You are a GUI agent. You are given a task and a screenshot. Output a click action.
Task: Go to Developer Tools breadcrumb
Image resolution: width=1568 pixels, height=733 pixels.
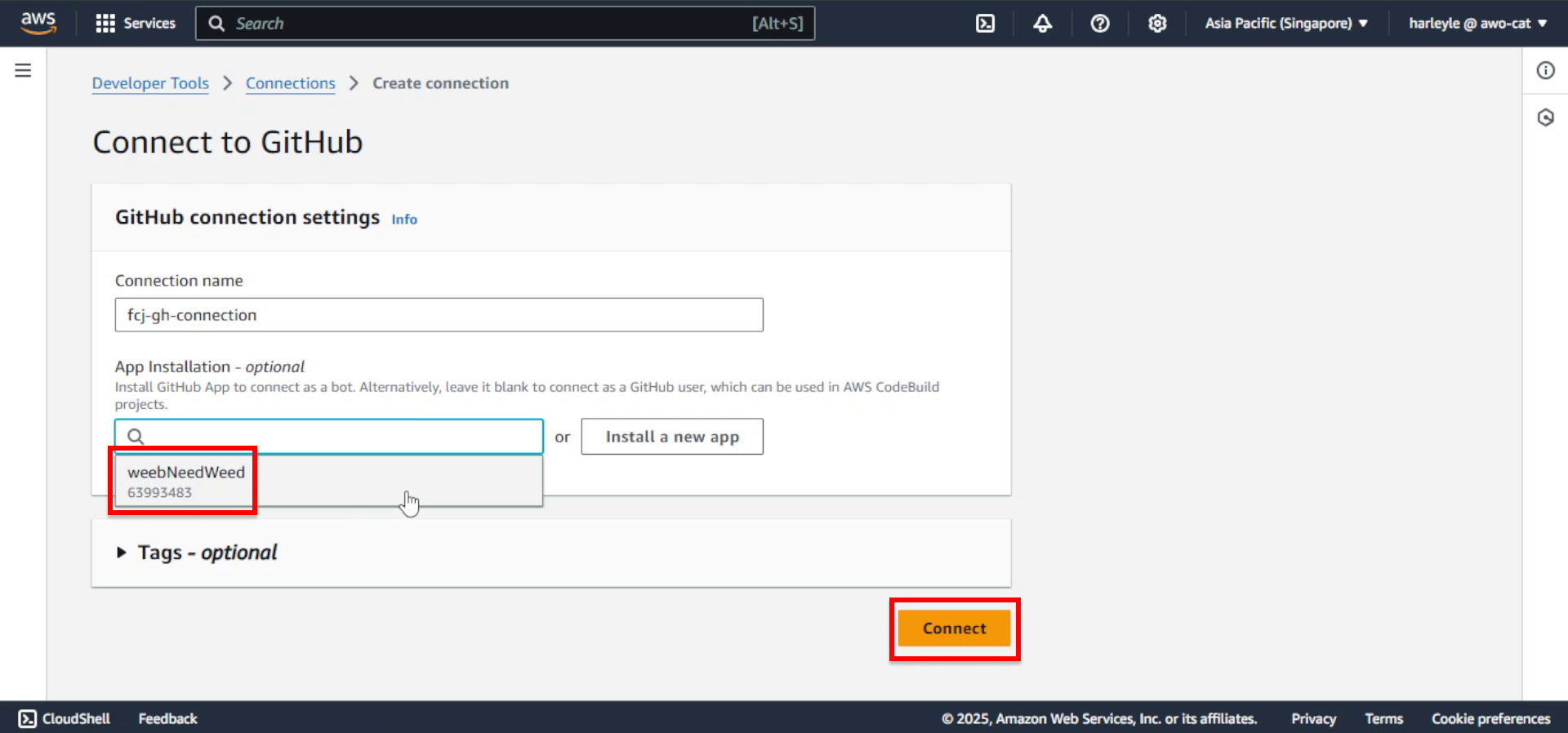click(x=150, y=83)
